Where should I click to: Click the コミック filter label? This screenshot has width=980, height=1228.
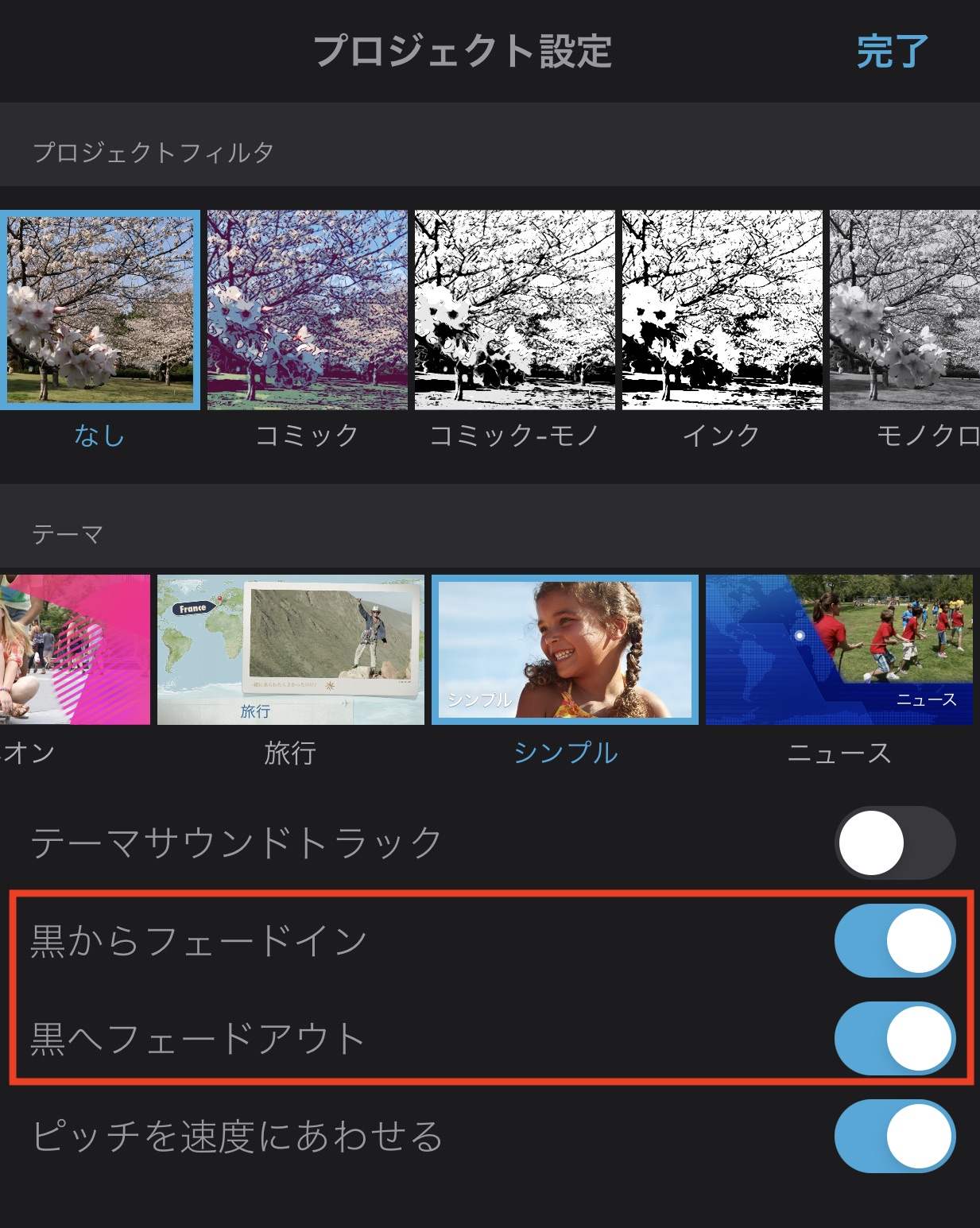tap(308, 436)
